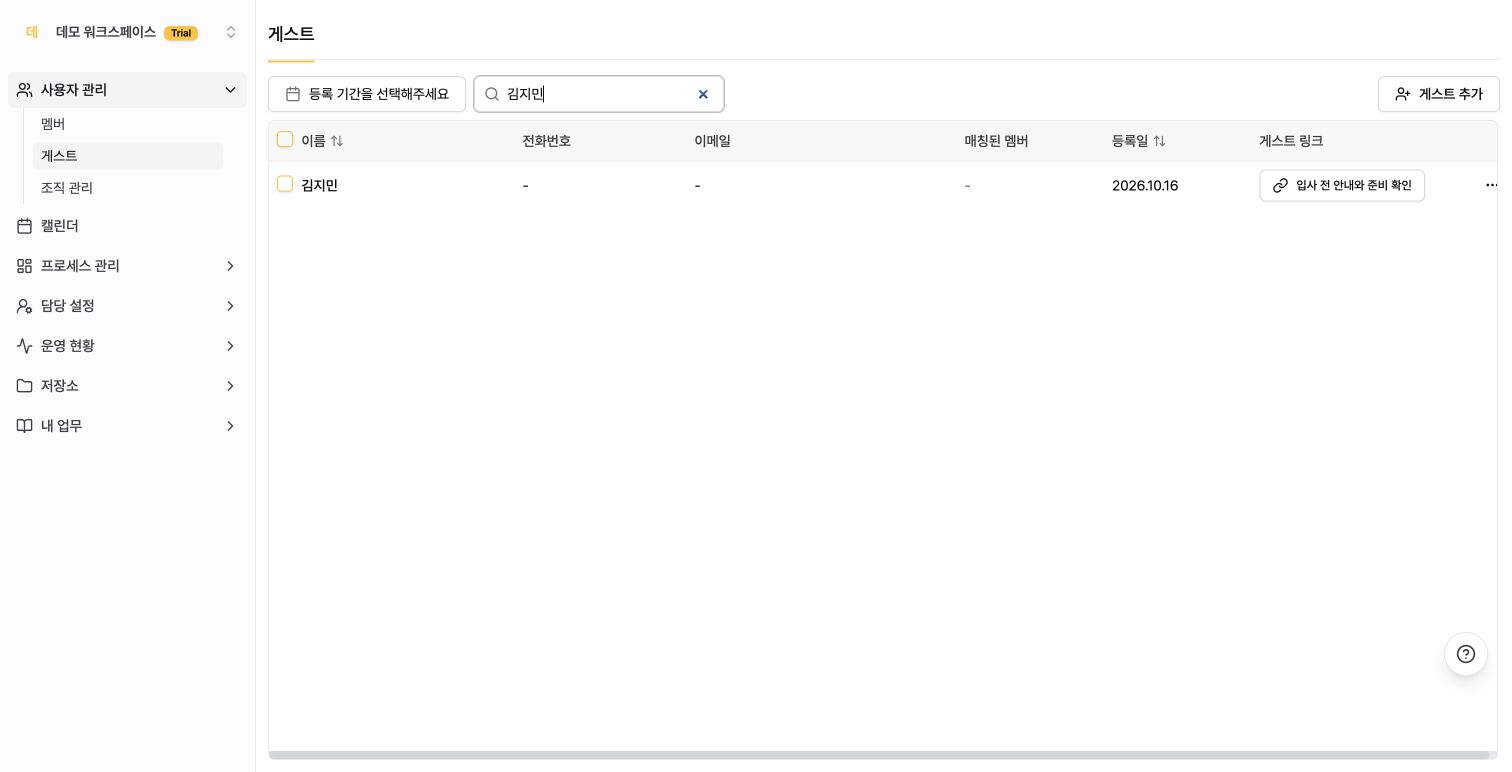Open the 김지민 row more options menu

tap(1491, 186)
